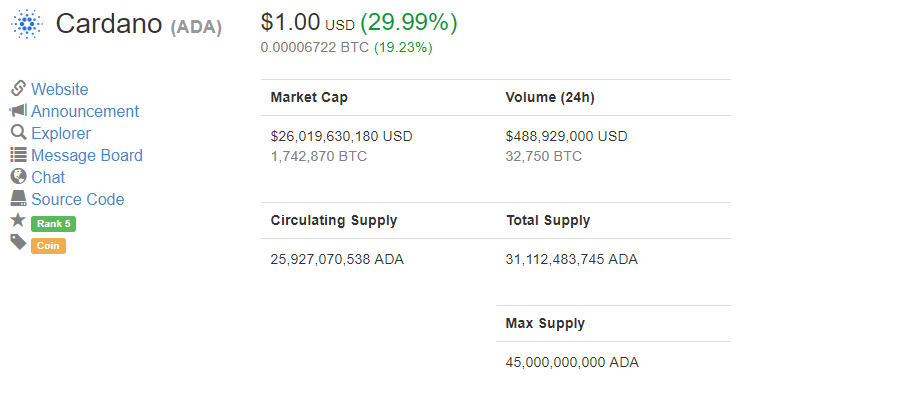Image resolution: width=906 pixels, height=415 pixels.
Task: Click the star icon beside Rank 5
Action: coord(18,220)
